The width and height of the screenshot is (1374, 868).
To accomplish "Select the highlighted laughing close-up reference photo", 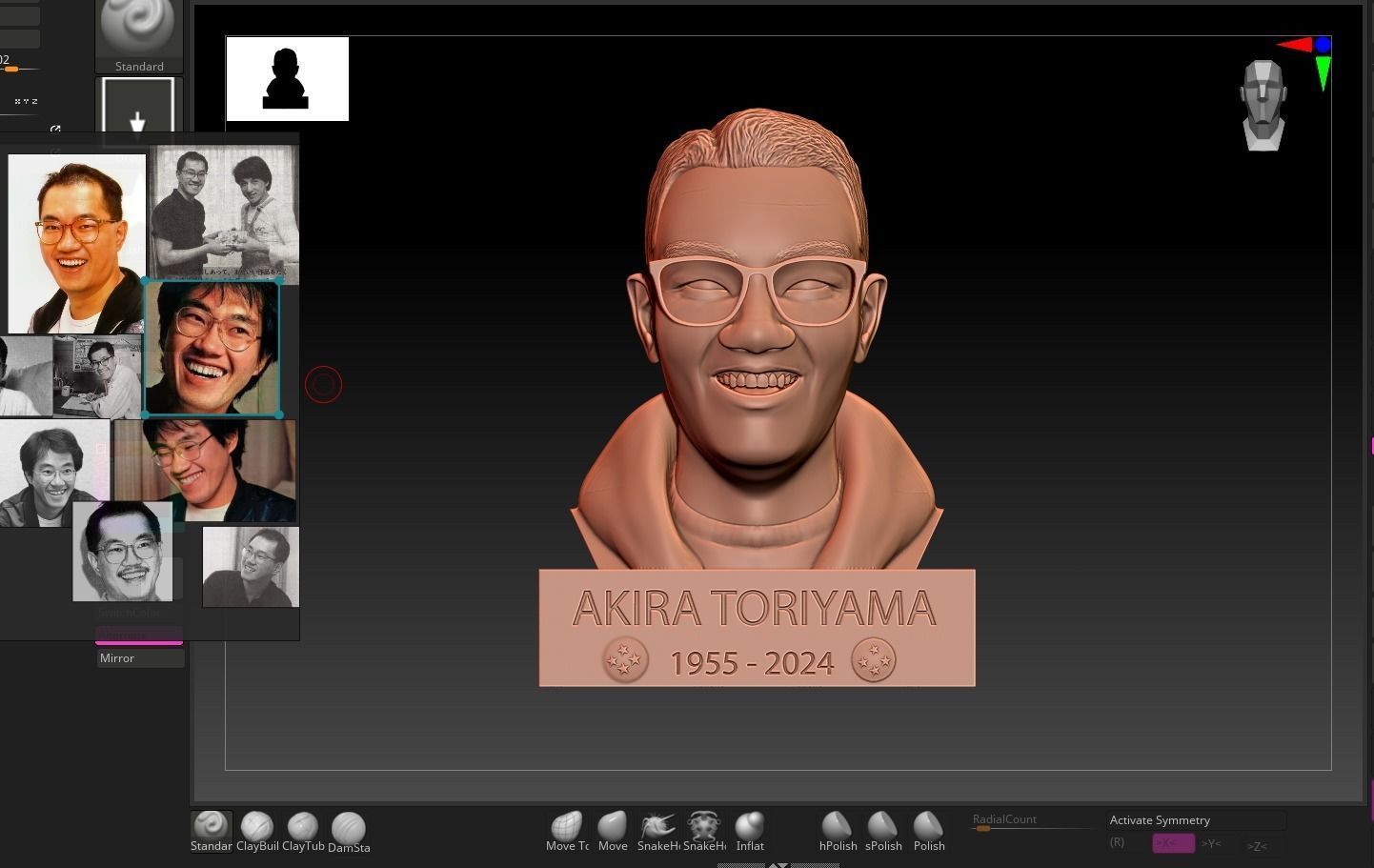I will pyautogui.click(x=212, y=349).
